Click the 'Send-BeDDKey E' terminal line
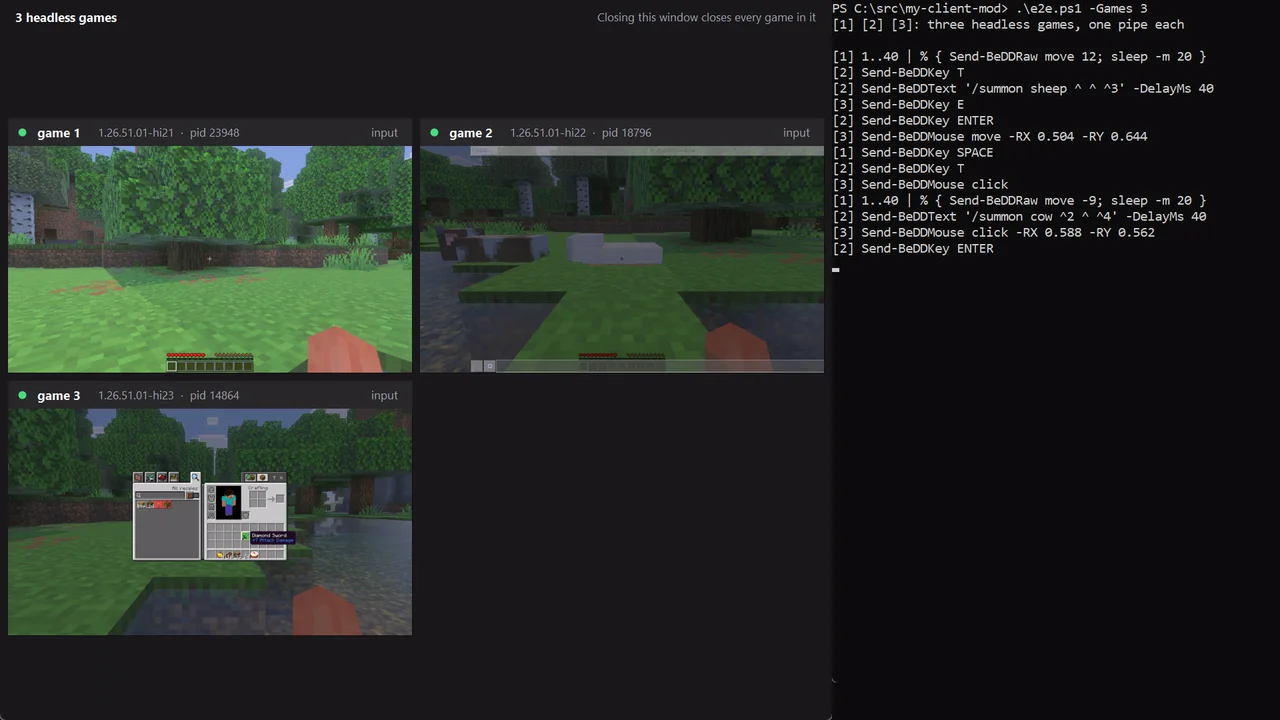 (898, 104)
